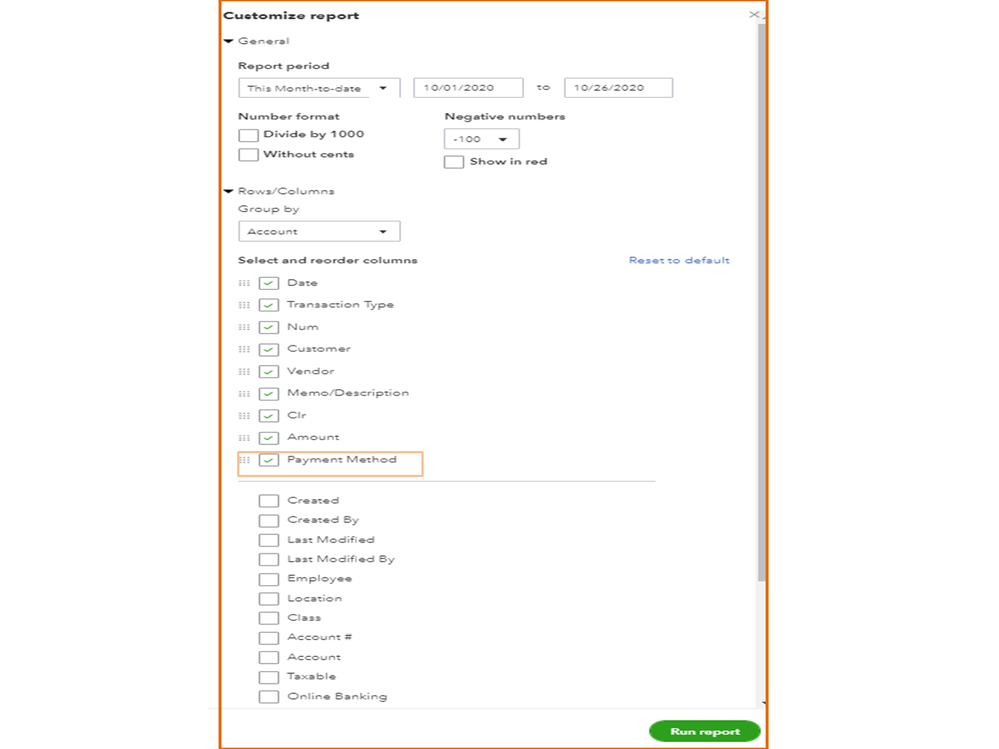999x749 pixels.
Task: Click drag handle beside Payment Method
Action: 245,460
